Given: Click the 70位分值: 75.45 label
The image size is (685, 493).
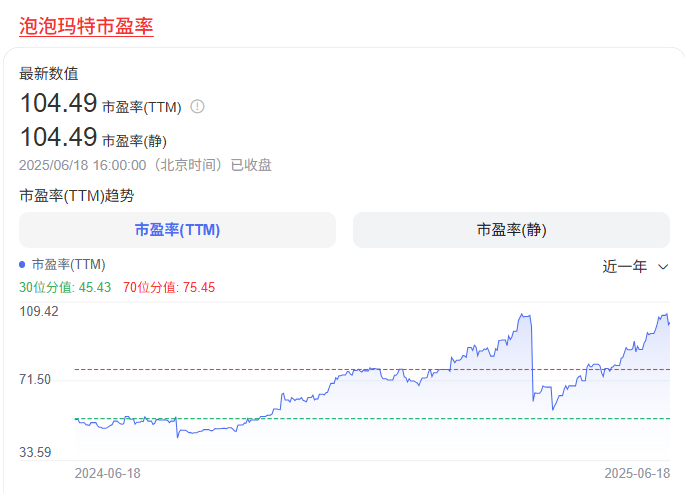Looking at the screenshot, I should tap(169, 287).
